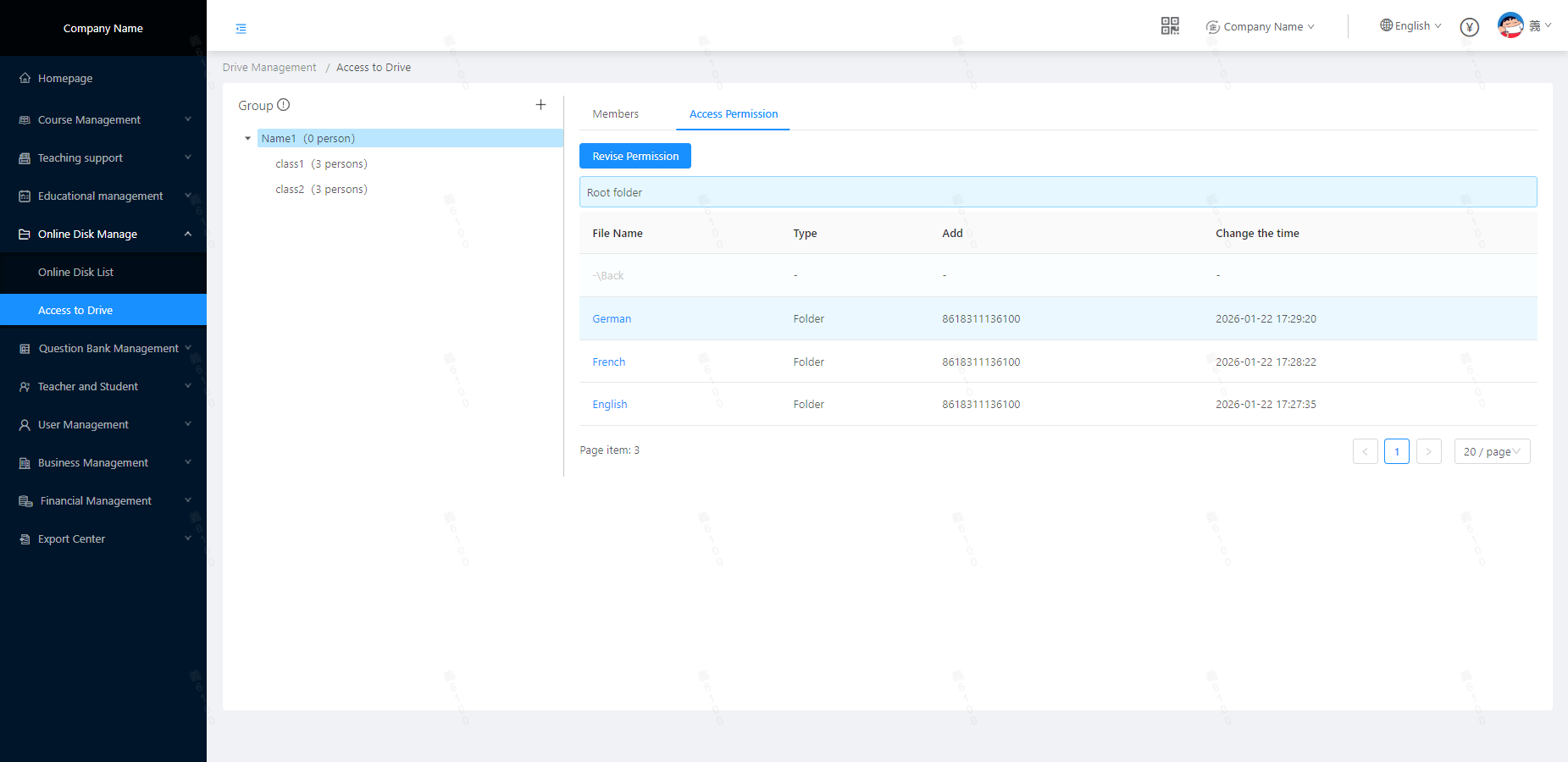
Task: Click the Homepage house icon
Action: 25,78
